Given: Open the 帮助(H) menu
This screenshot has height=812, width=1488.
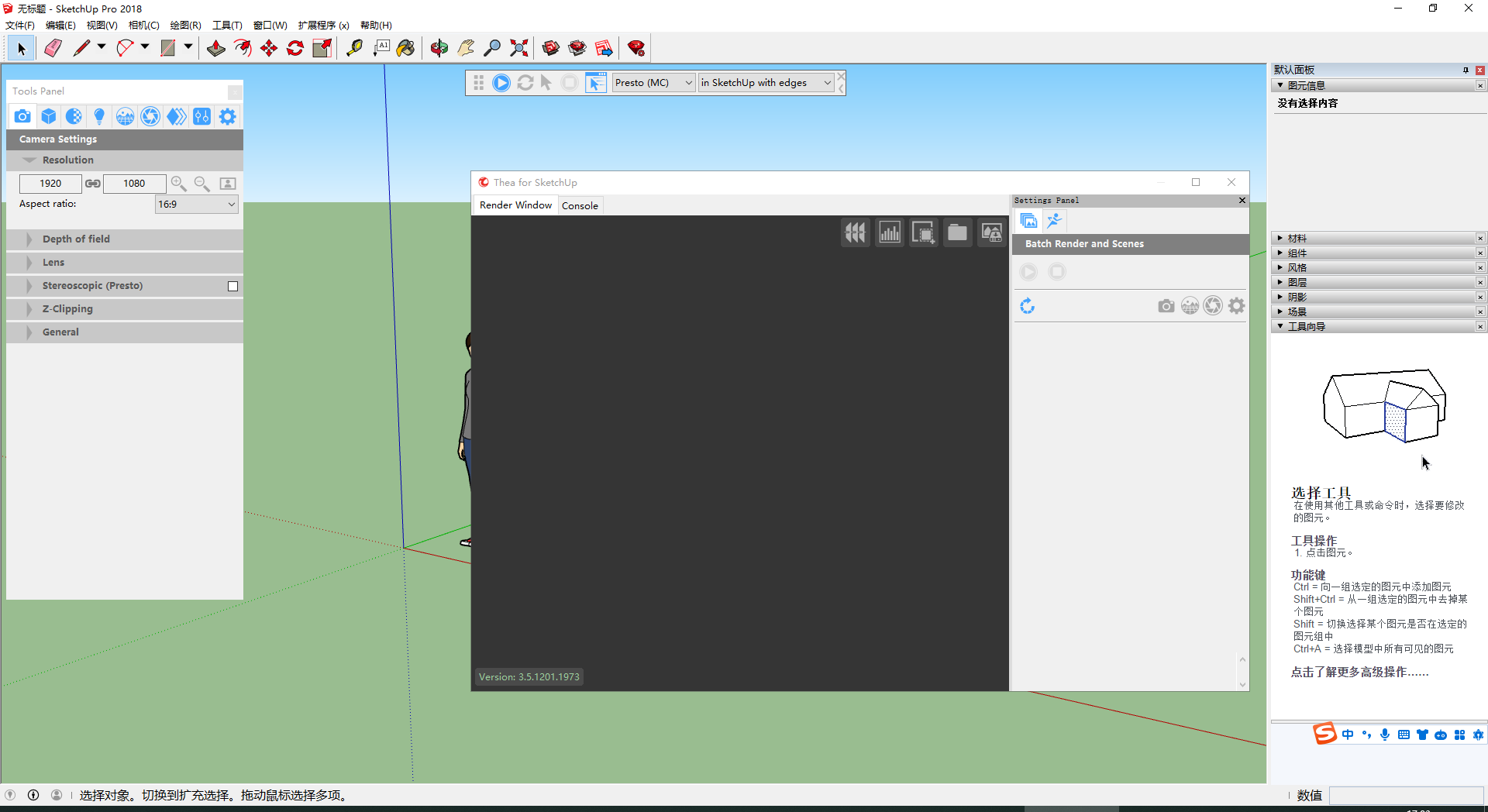Looking at the screenshot, I should click(x=376, y=26).
